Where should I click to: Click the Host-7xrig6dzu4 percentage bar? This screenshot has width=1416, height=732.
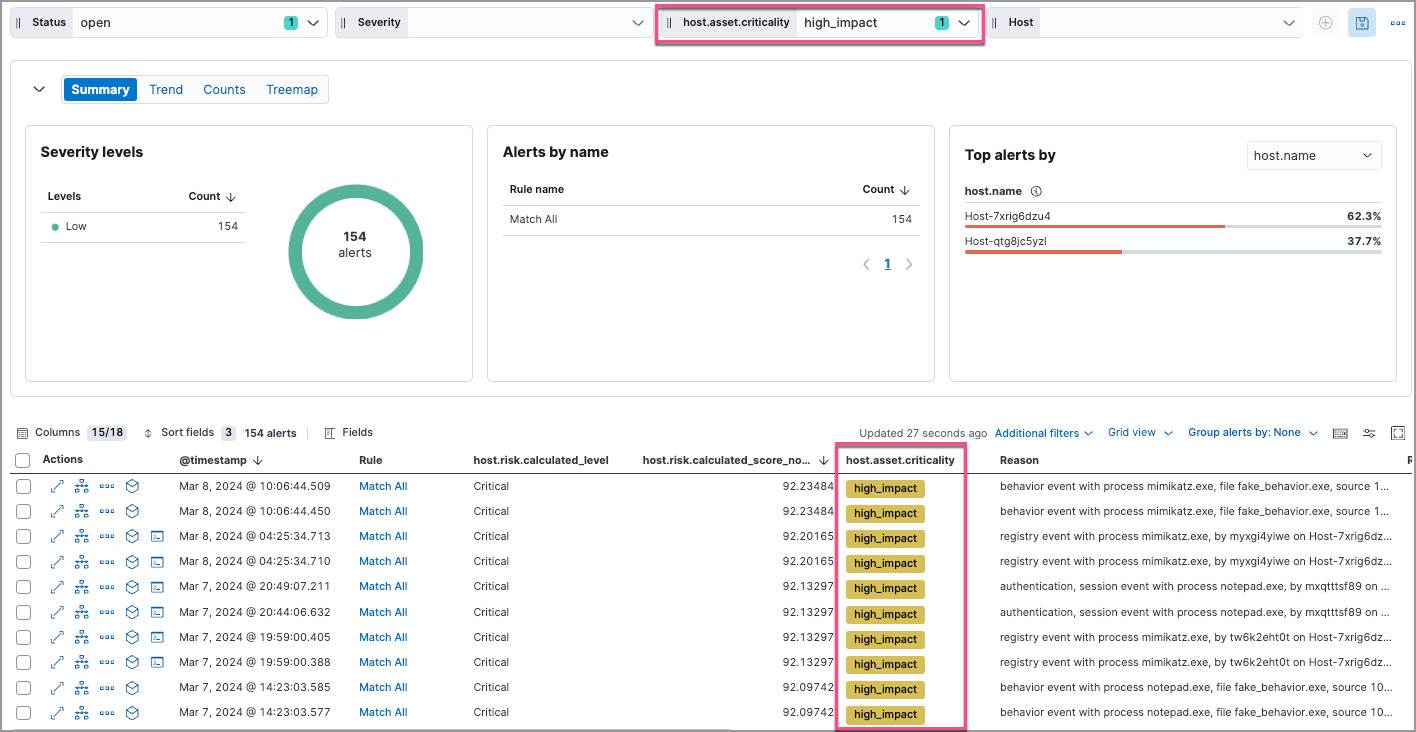(x=1095, y=226)
